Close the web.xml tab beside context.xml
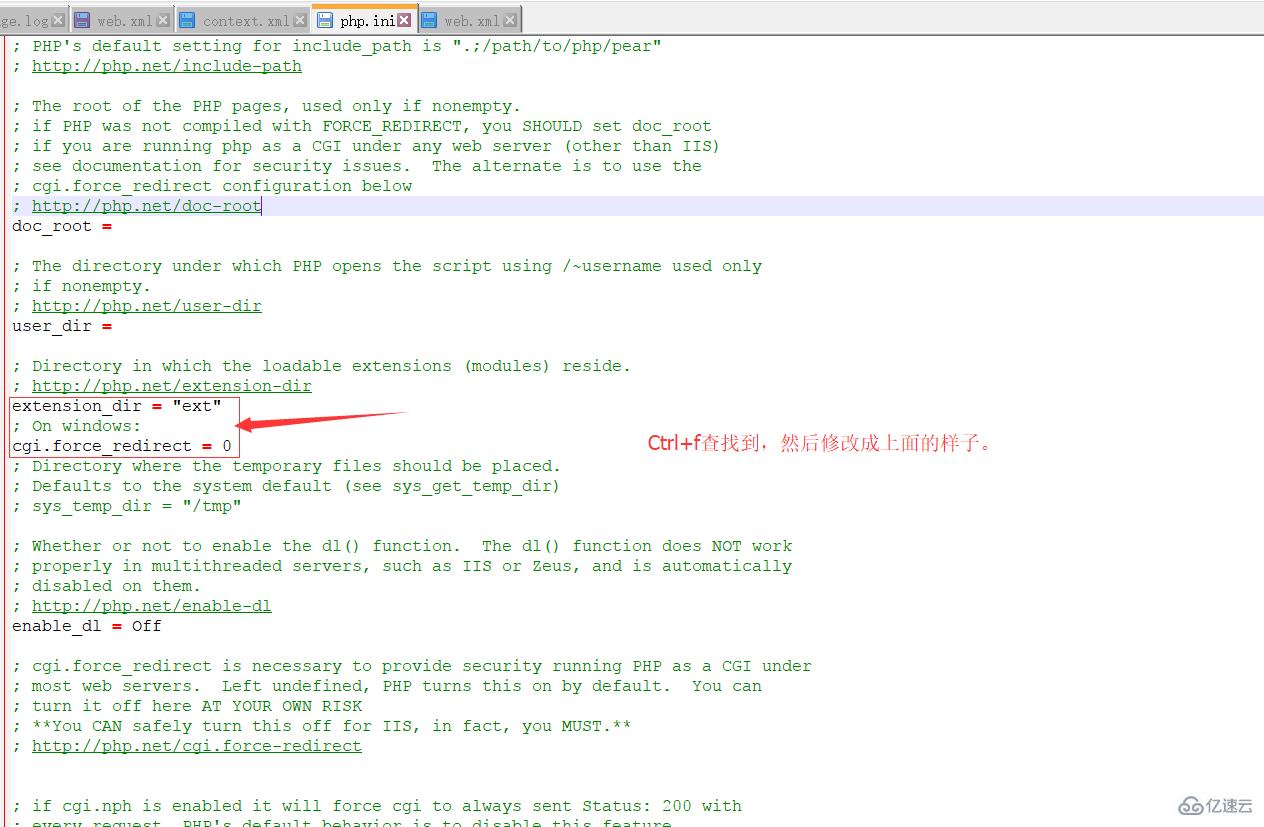 163,20
